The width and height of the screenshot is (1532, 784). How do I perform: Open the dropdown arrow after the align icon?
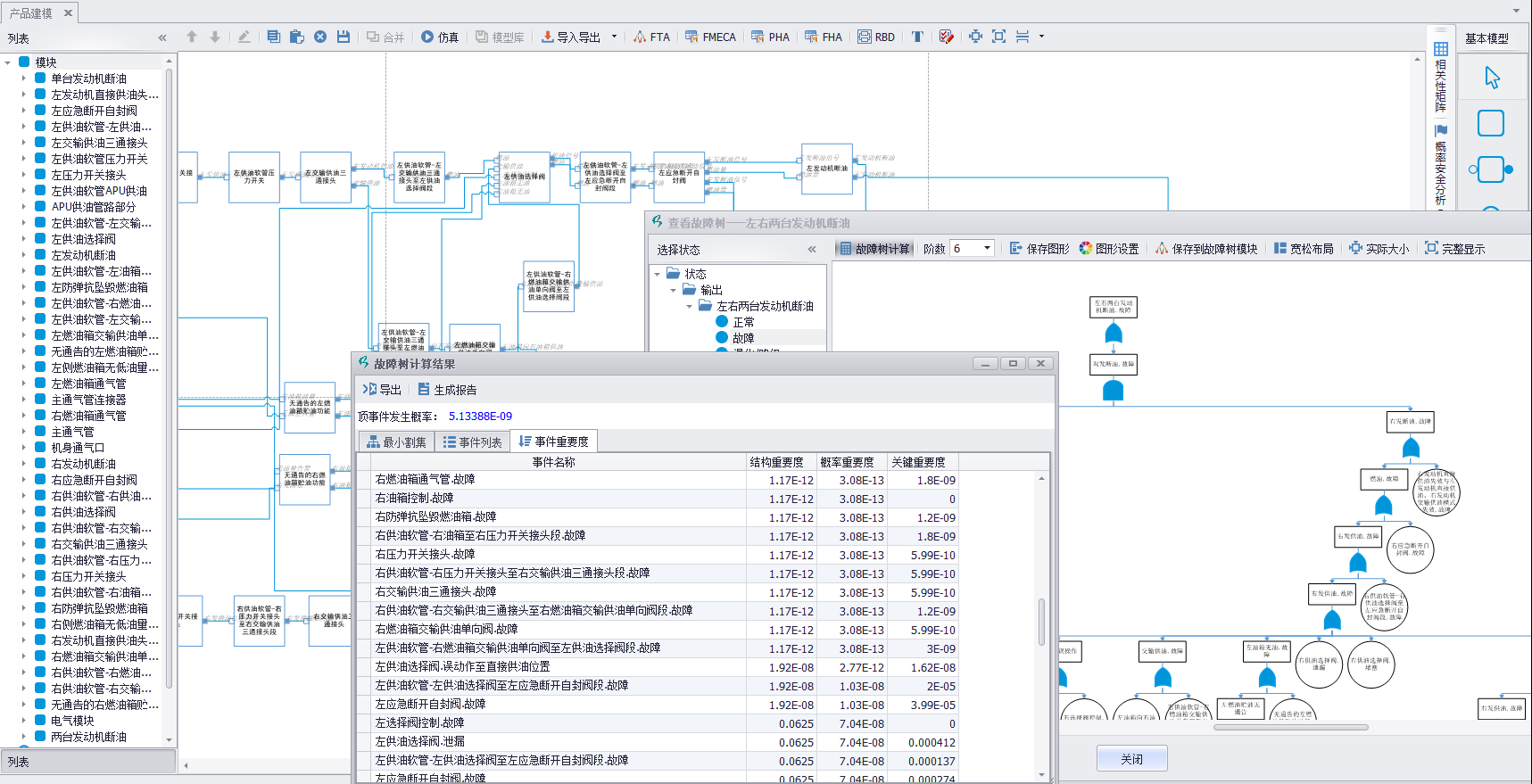pos(1041,37)
